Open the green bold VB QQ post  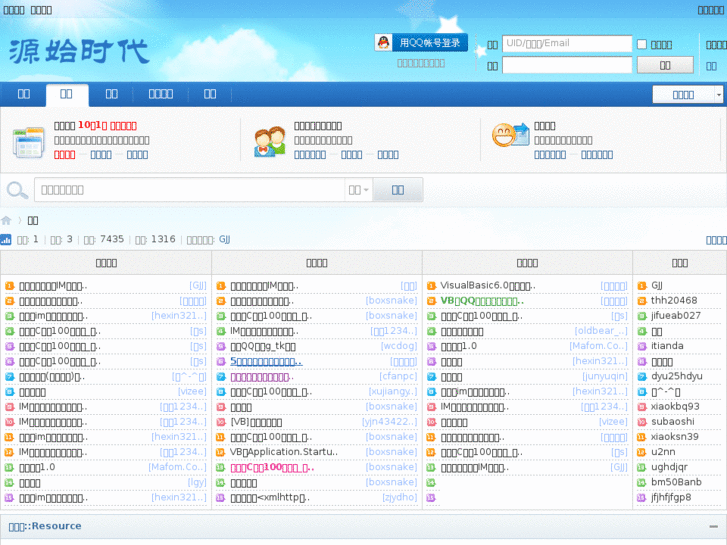pos(482,301)
